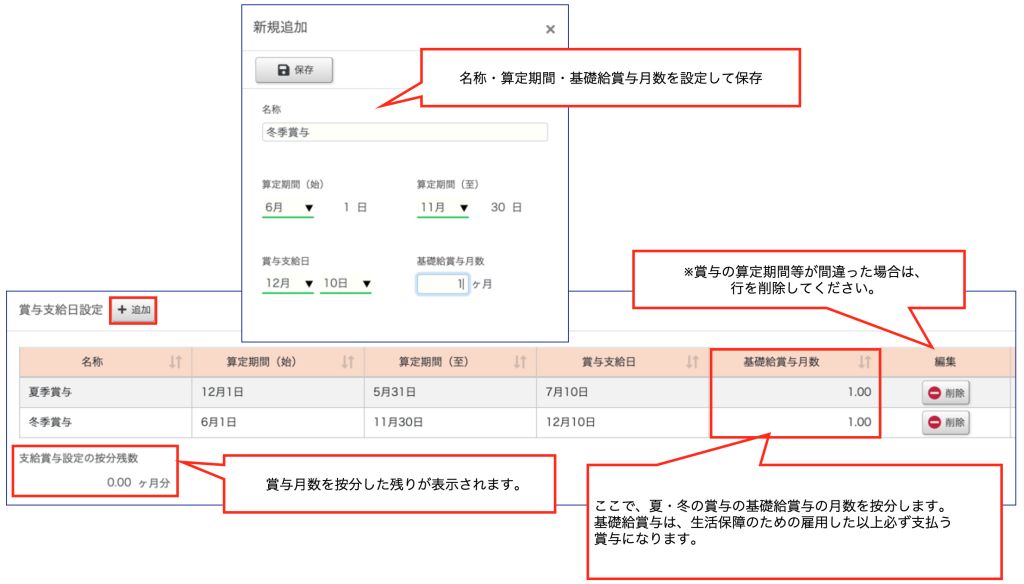The height and width of the screenshot is (584, 1024).
Task: Click the 追加 add button
Action: (x=134, y=310)
